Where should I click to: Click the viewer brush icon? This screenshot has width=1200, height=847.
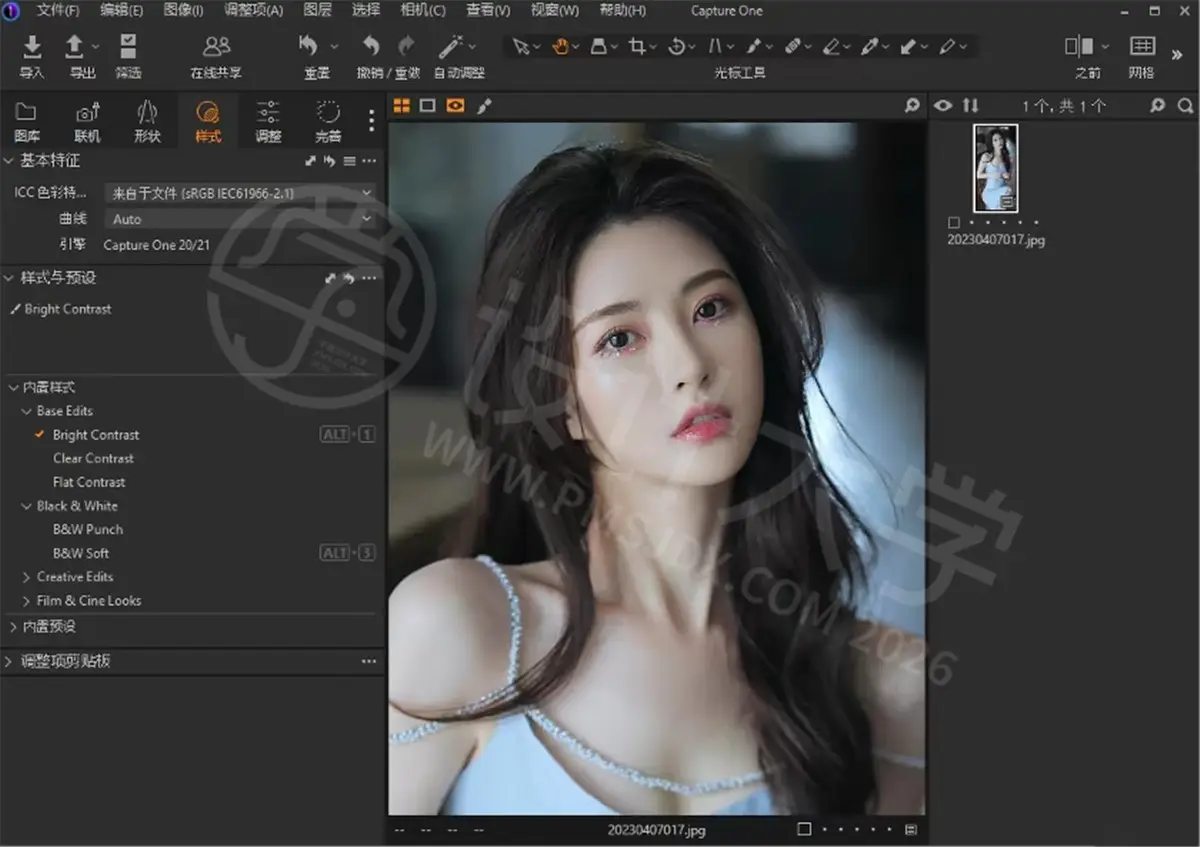click(x=484, y=105)
